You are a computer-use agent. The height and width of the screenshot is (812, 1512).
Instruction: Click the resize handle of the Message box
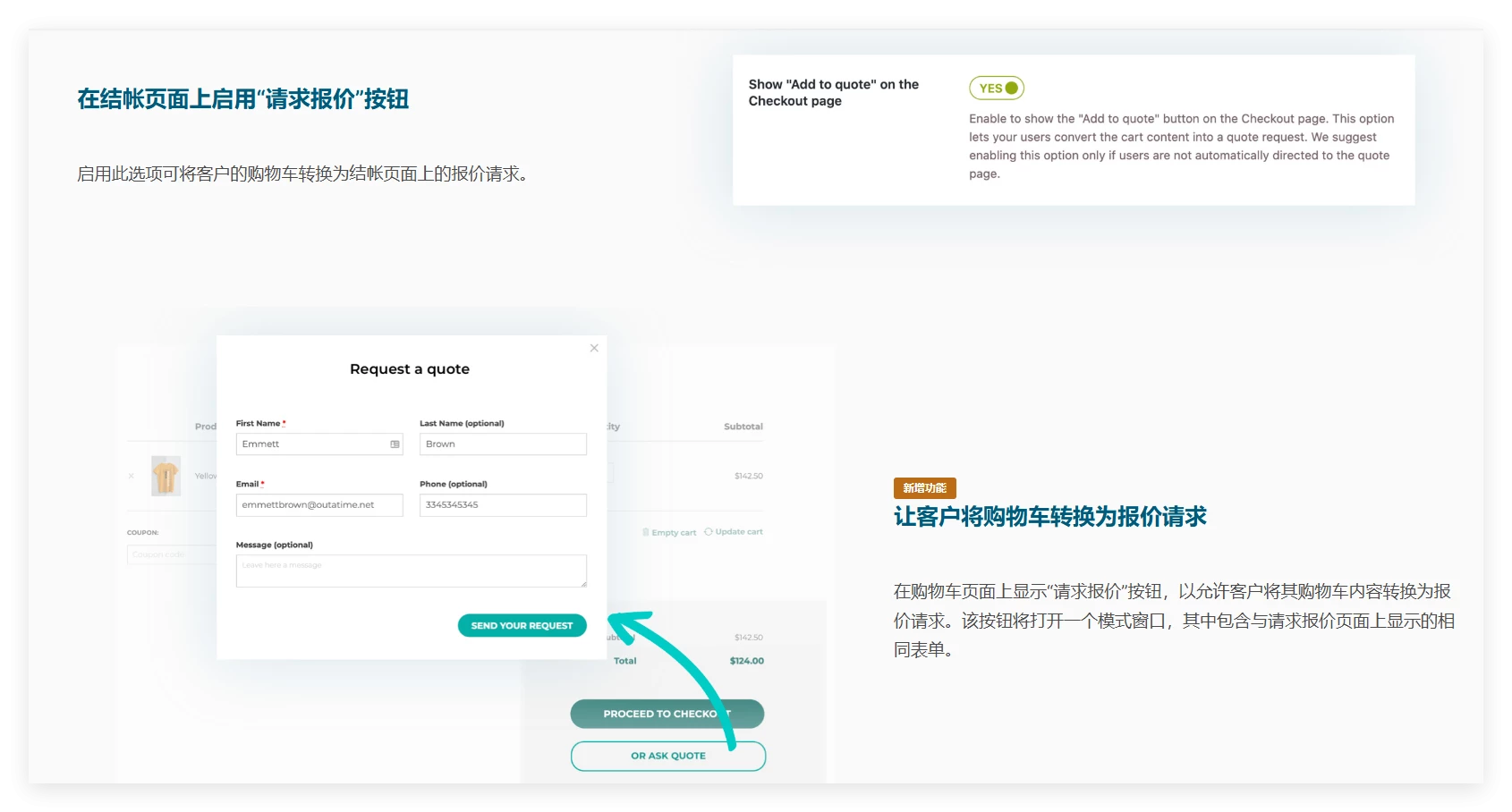click(583, 584)
